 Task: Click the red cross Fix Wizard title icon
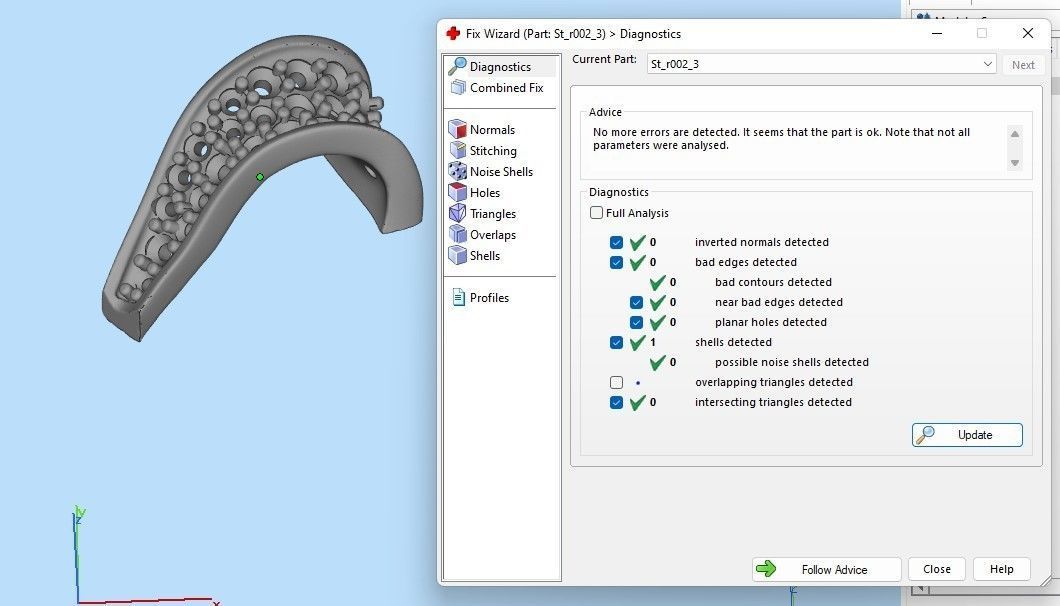(x=453, y=33)
